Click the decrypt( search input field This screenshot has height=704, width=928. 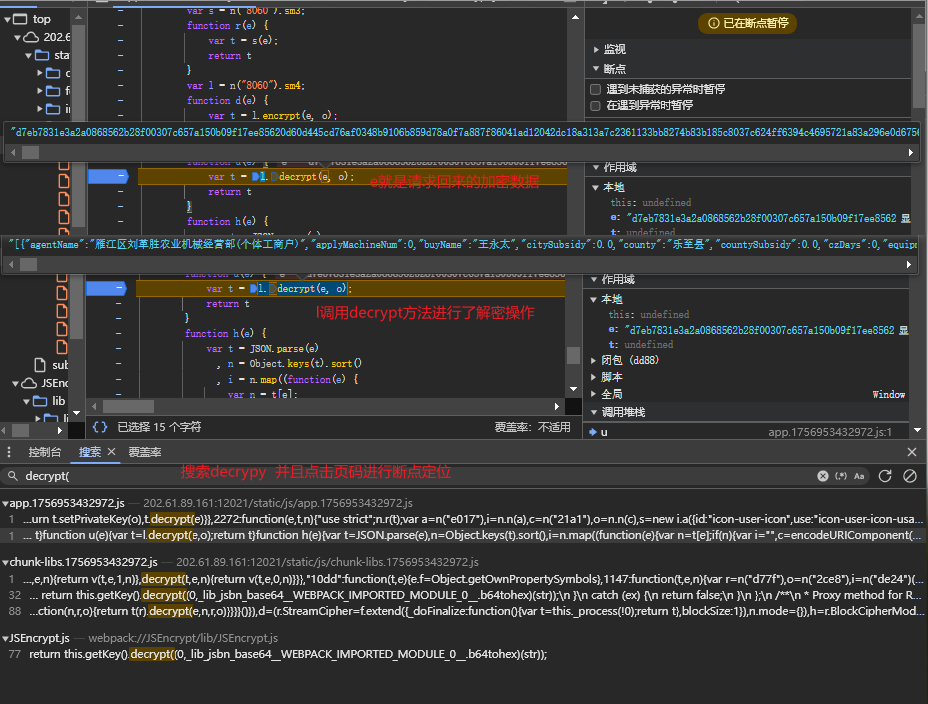click(x=414, y=476)
